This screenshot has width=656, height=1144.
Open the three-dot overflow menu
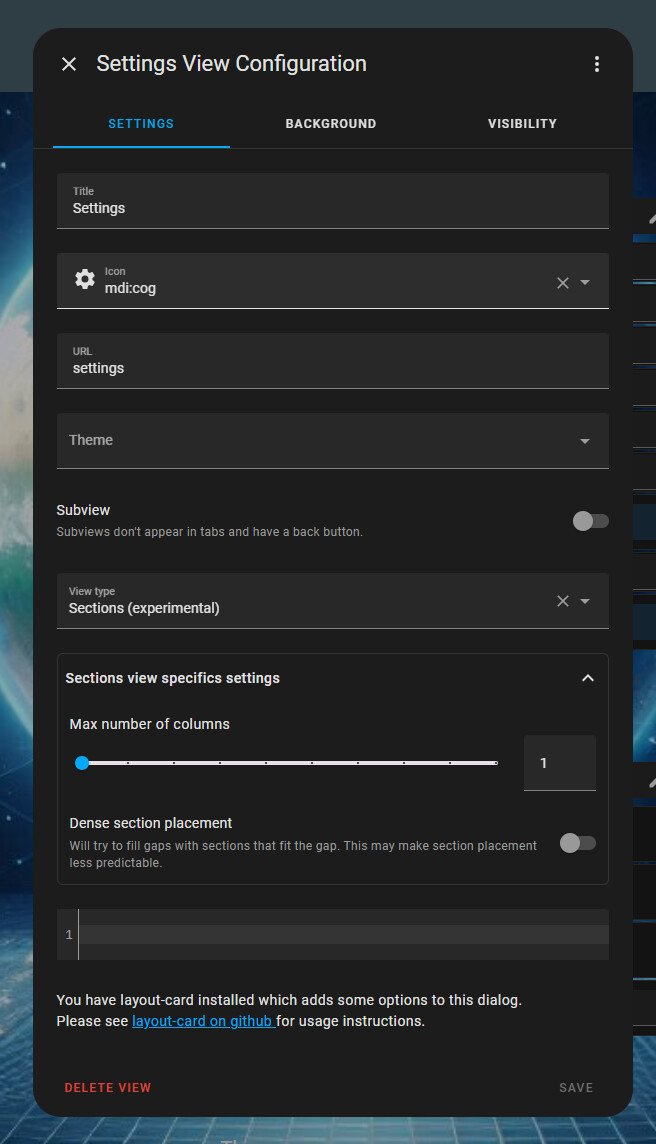597,63
